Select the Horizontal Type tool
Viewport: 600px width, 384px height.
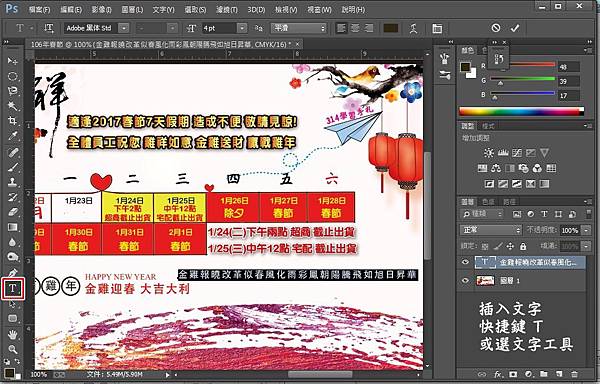(13, 288)
